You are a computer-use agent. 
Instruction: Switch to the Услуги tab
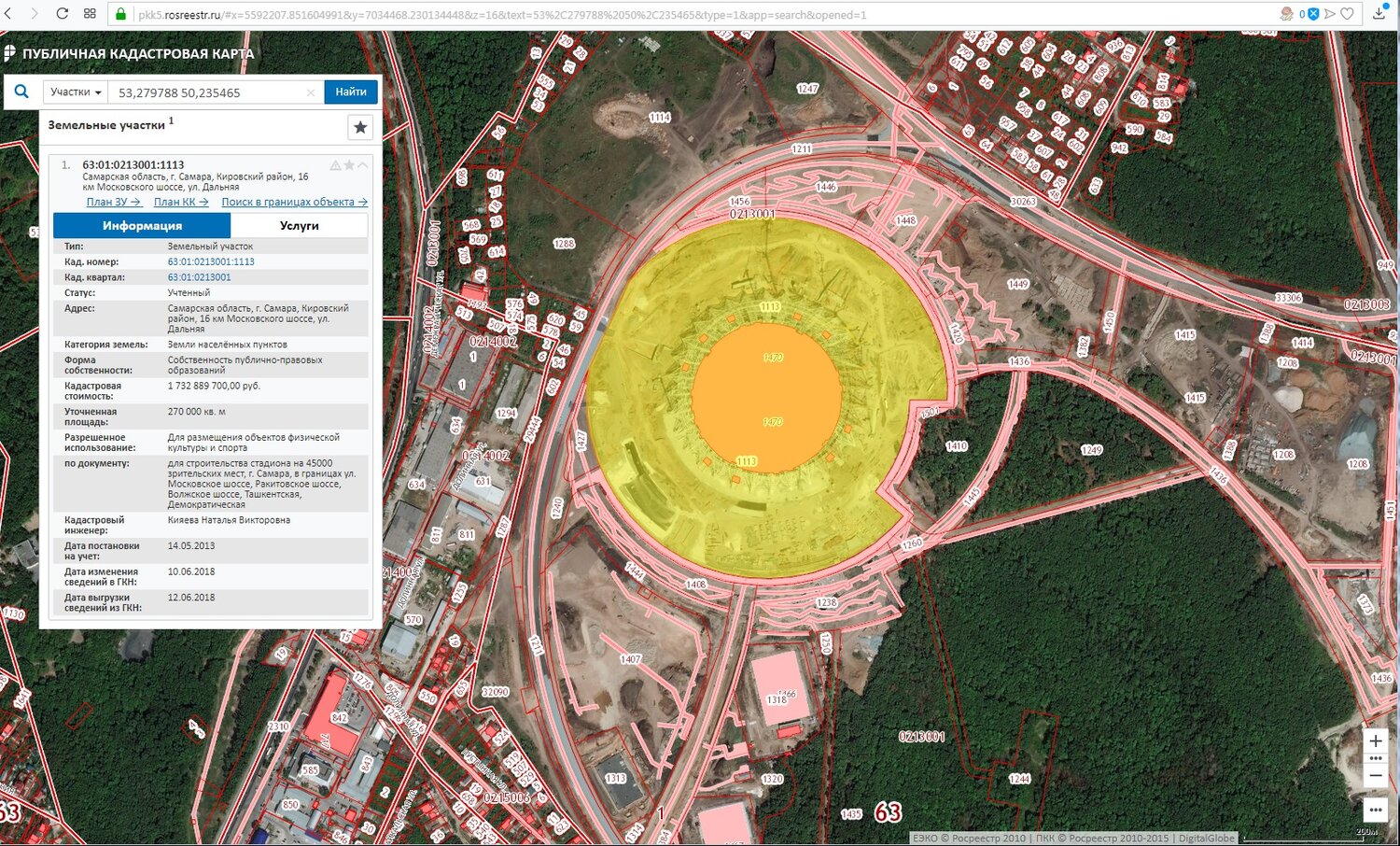[299, 225]
